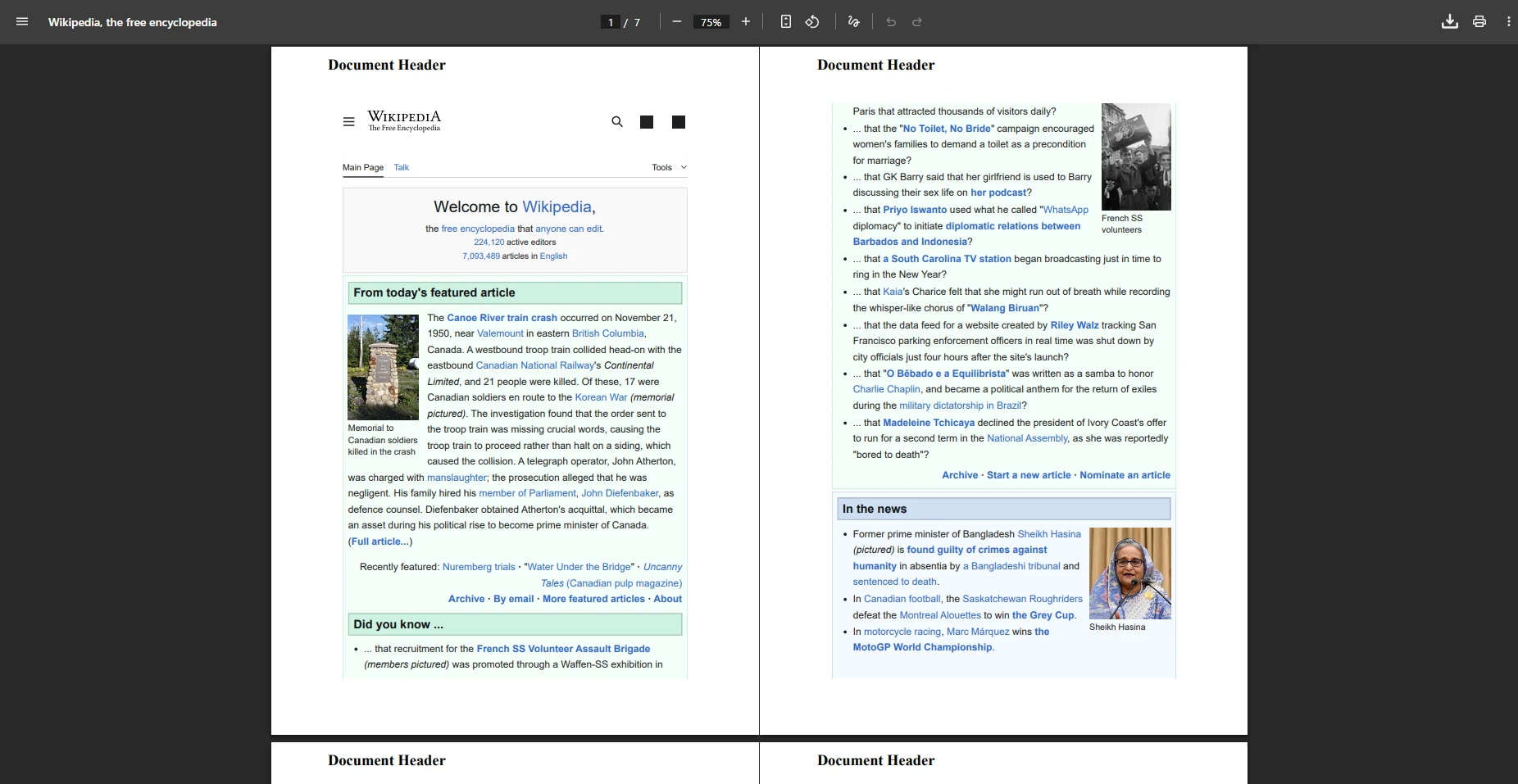
Task: Click the zoom in plus button
Action: (745, 22)
